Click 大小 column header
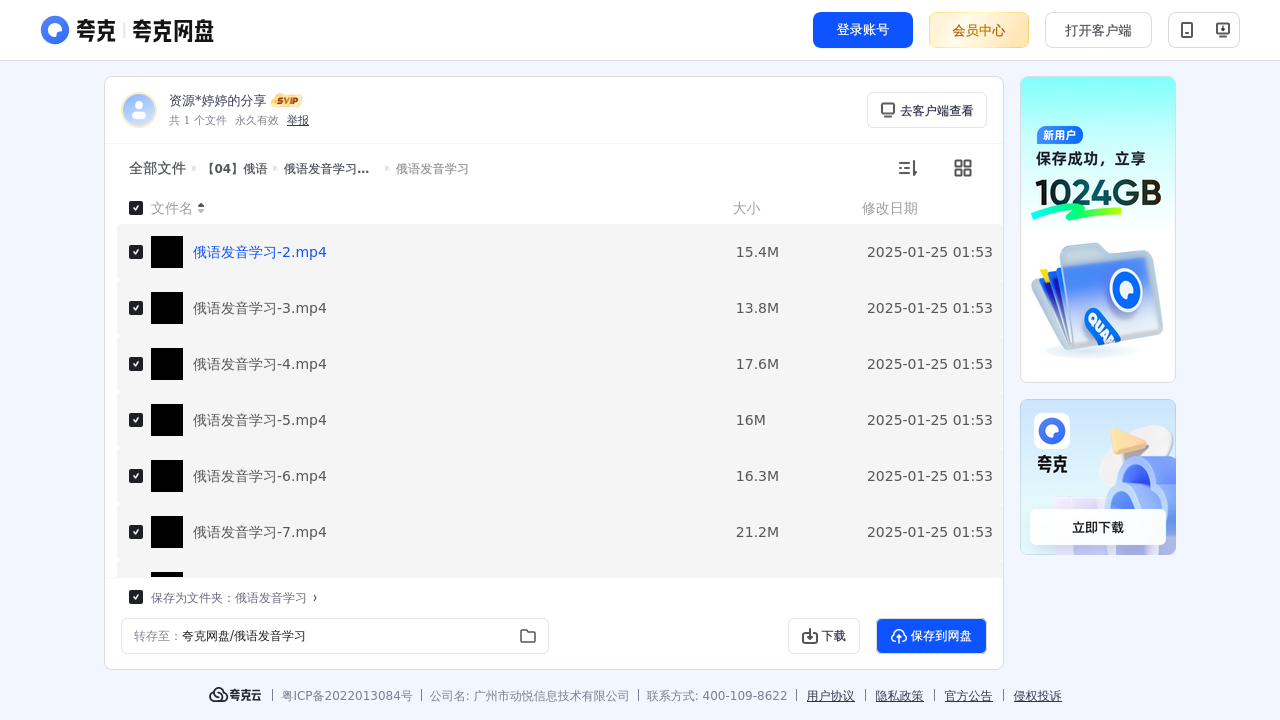 pyautogui.click(x=746, y=208)
